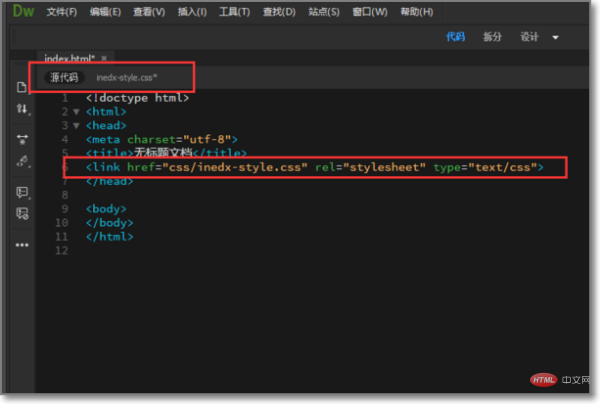This screenshot has height=404, width=600.
Task: Click the Collapse/Expand code icon in sidebar
Action: [22, 139]
